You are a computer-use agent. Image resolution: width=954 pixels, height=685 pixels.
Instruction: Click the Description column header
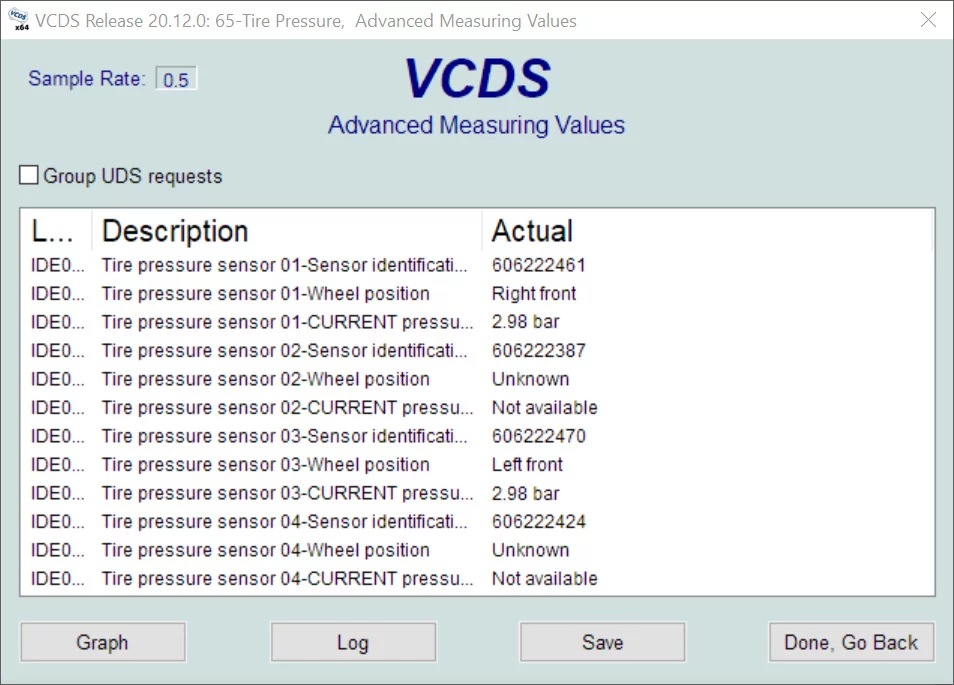click(285, 231)
